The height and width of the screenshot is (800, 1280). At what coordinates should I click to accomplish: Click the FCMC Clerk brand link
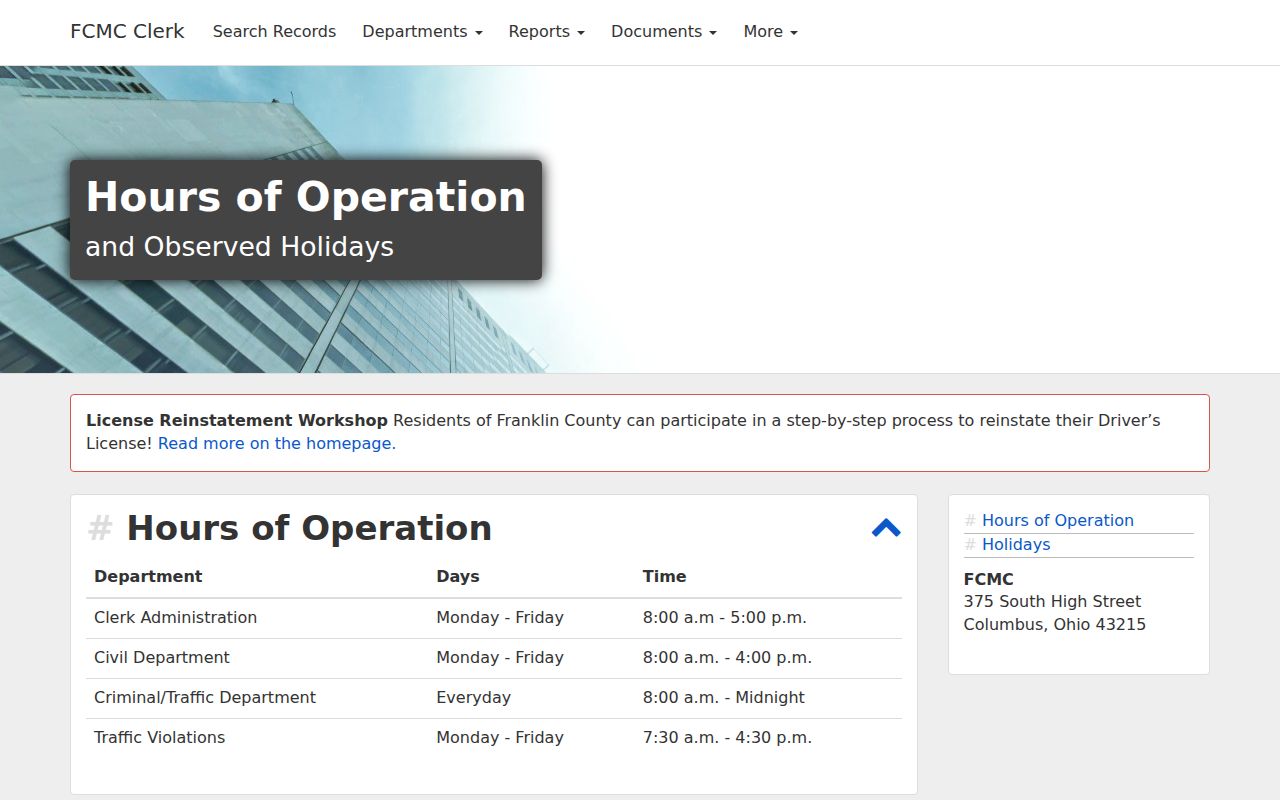(127, 31)
